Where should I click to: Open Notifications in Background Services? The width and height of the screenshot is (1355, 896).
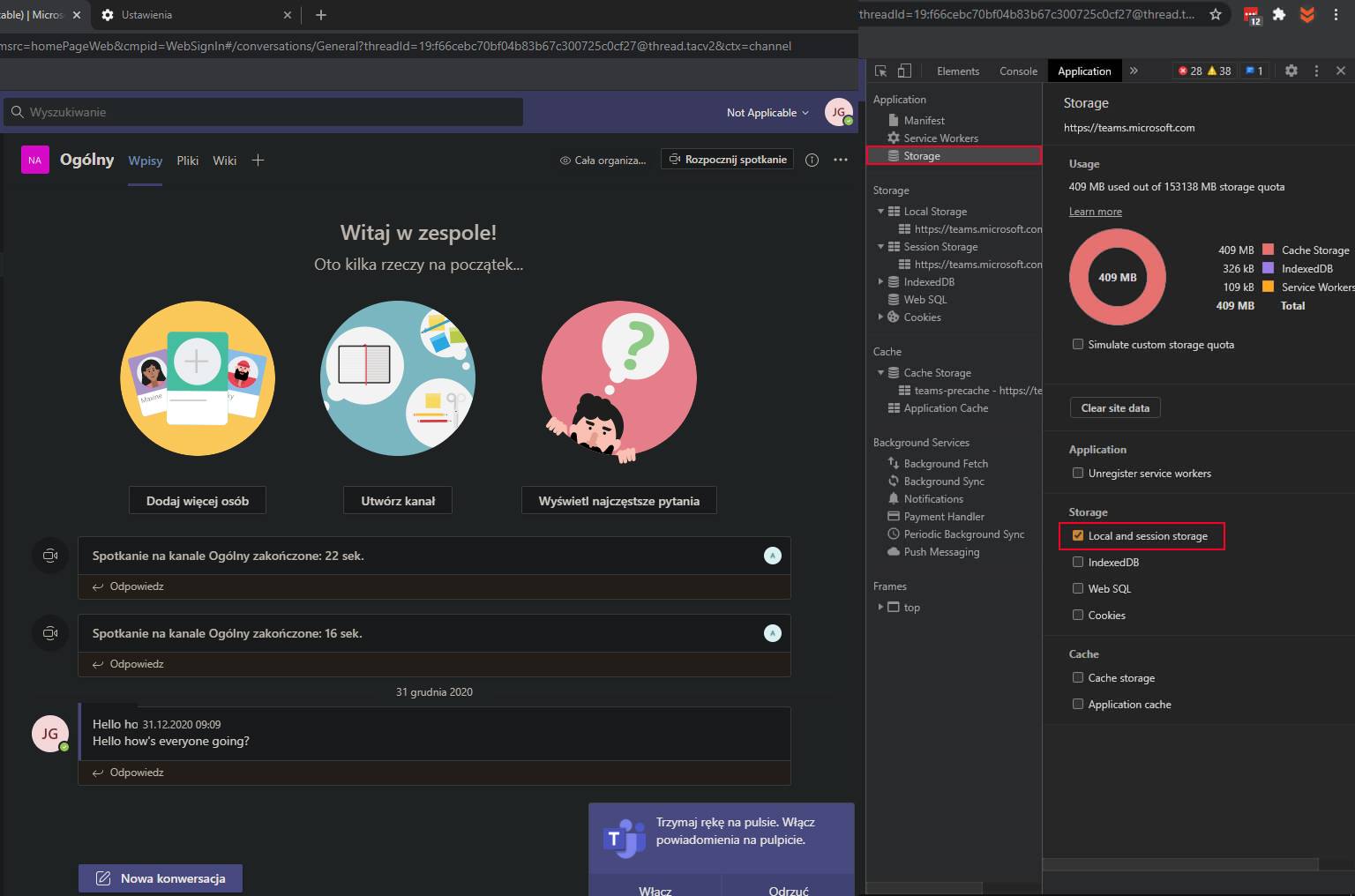[x=933, y=498]
